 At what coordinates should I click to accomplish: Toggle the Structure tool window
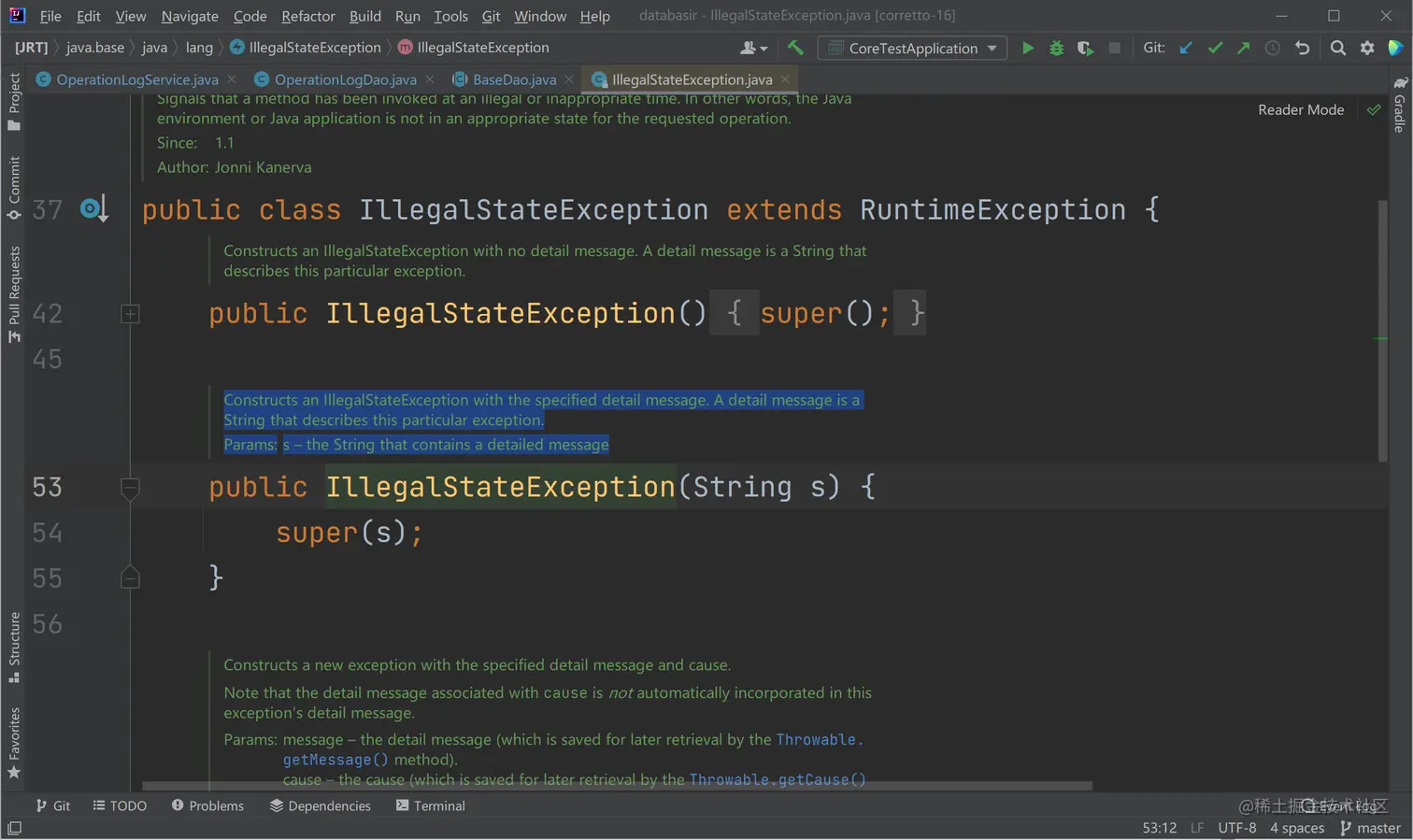(14, 647)
